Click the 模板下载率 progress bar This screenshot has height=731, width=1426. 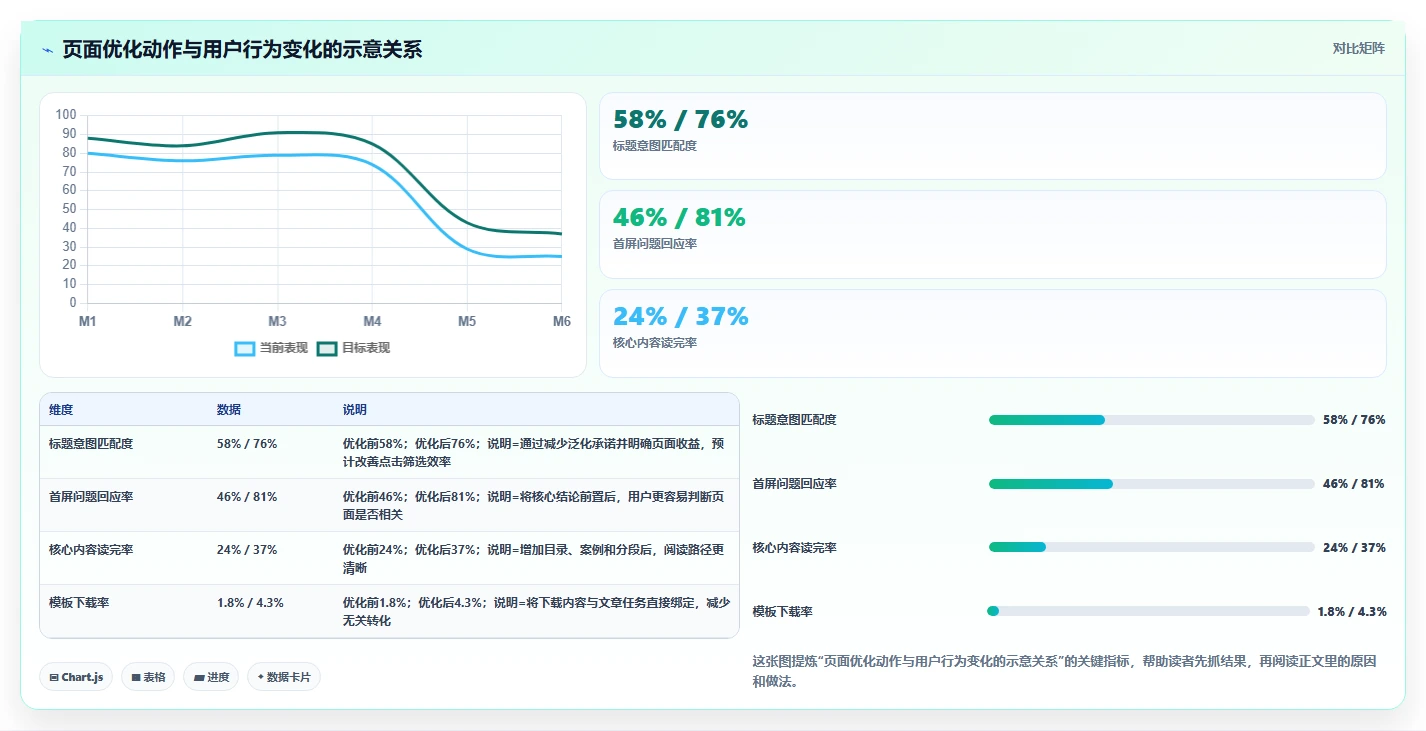point(1148,611)
